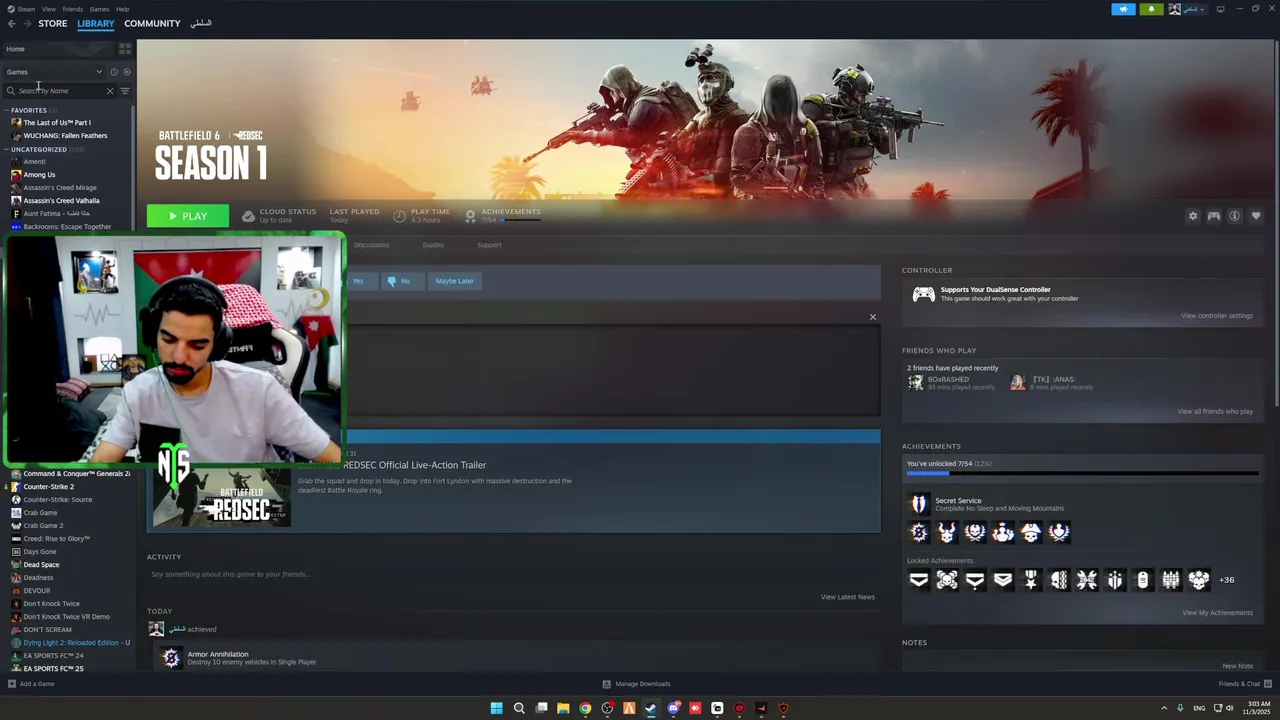Open BOxRASHED friend avatar

[x=915, y=383]
